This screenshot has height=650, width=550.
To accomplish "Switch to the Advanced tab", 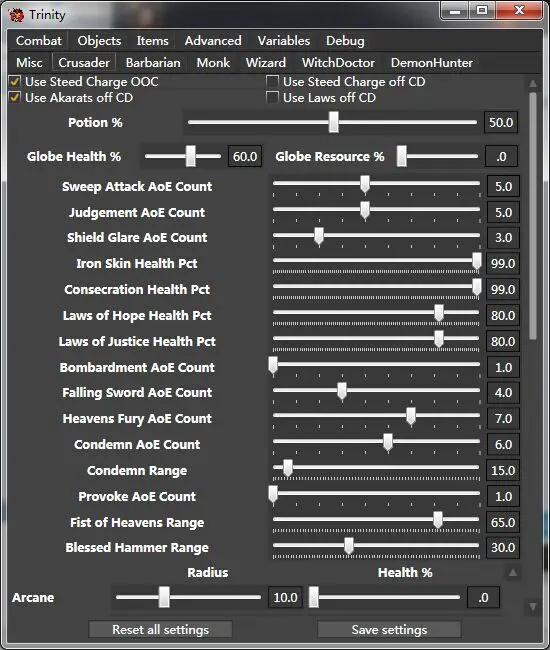I will click(x=213, y=41).
